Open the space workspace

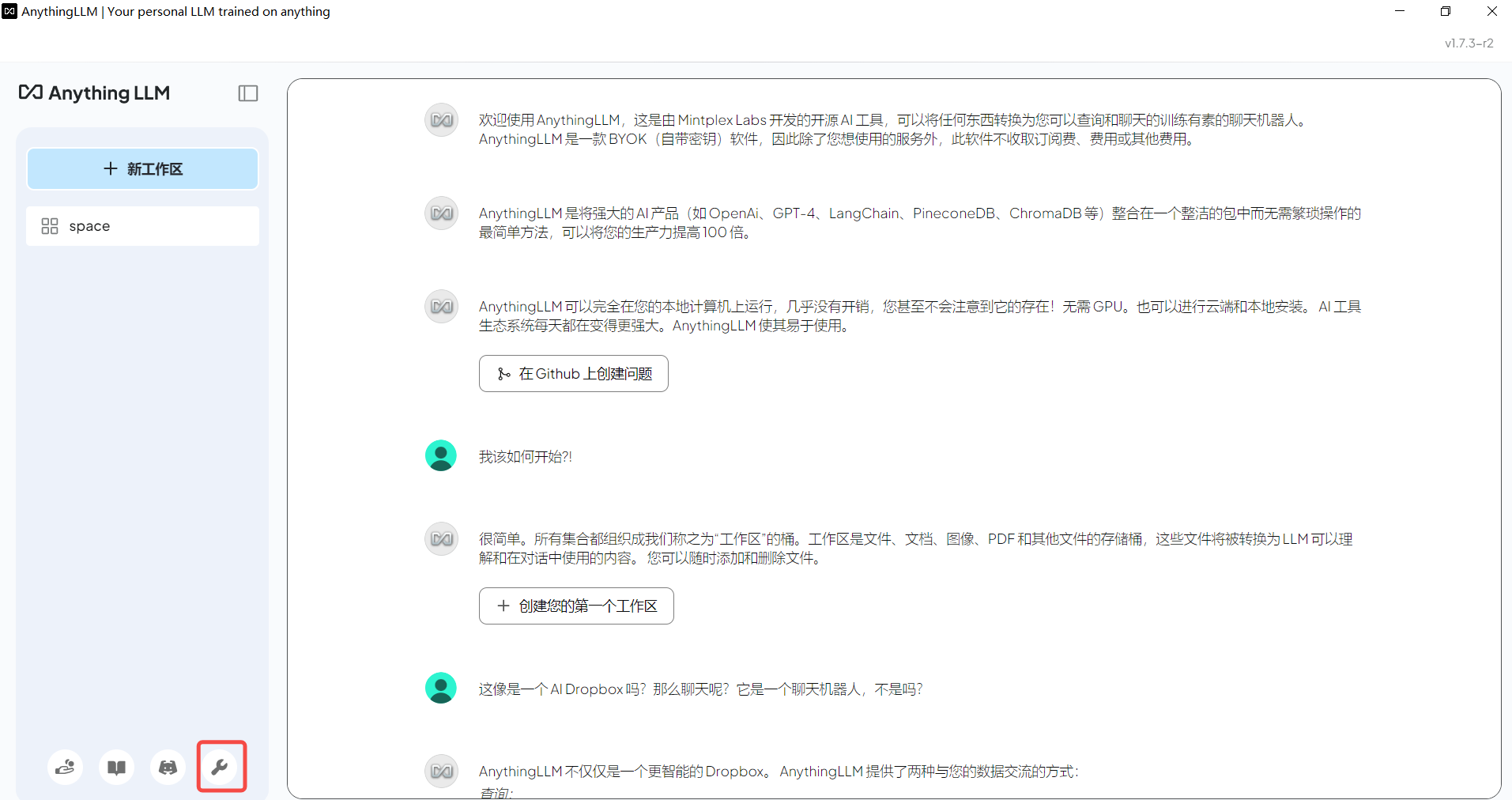[142, 226]
